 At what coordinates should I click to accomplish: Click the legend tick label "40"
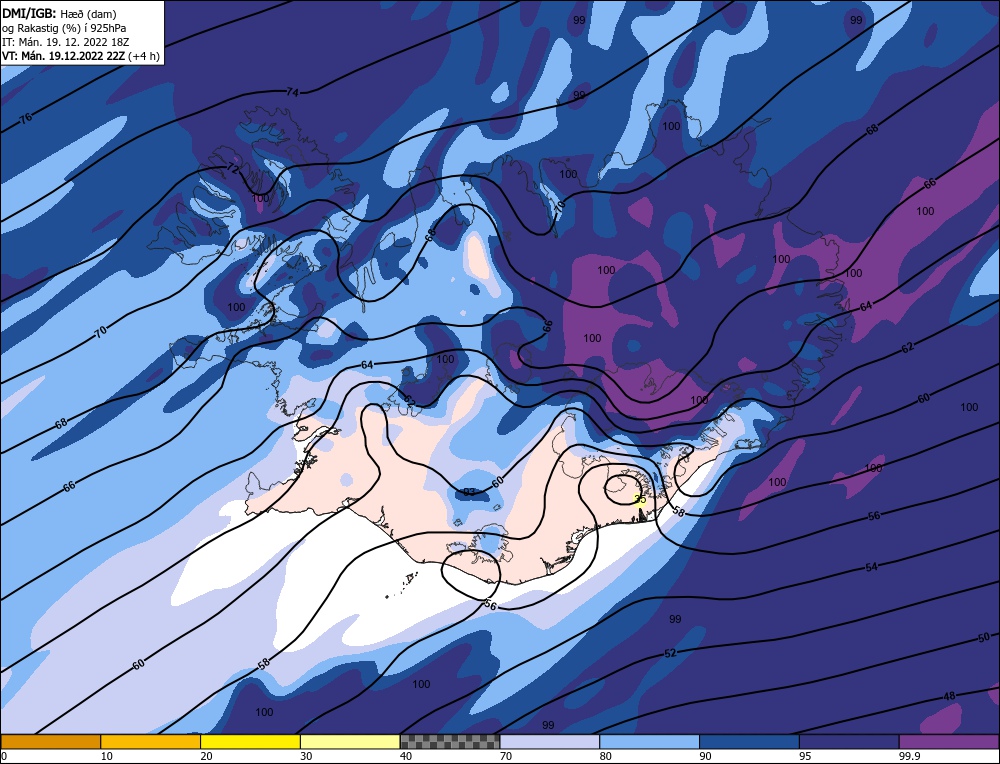click(406, 756)
